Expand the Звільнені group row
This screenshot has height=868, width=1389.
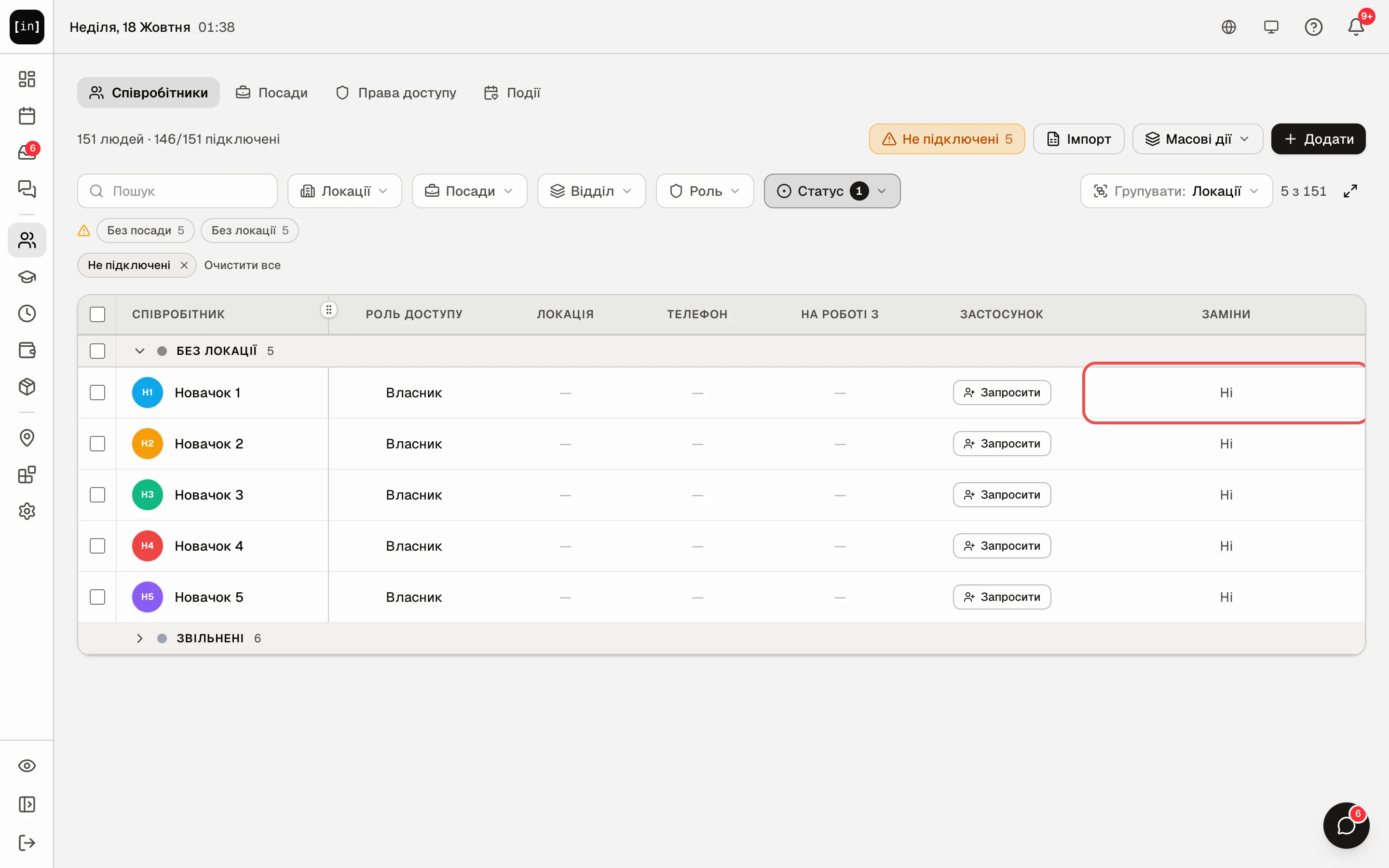pyautogui.click(x=139, y=638)
